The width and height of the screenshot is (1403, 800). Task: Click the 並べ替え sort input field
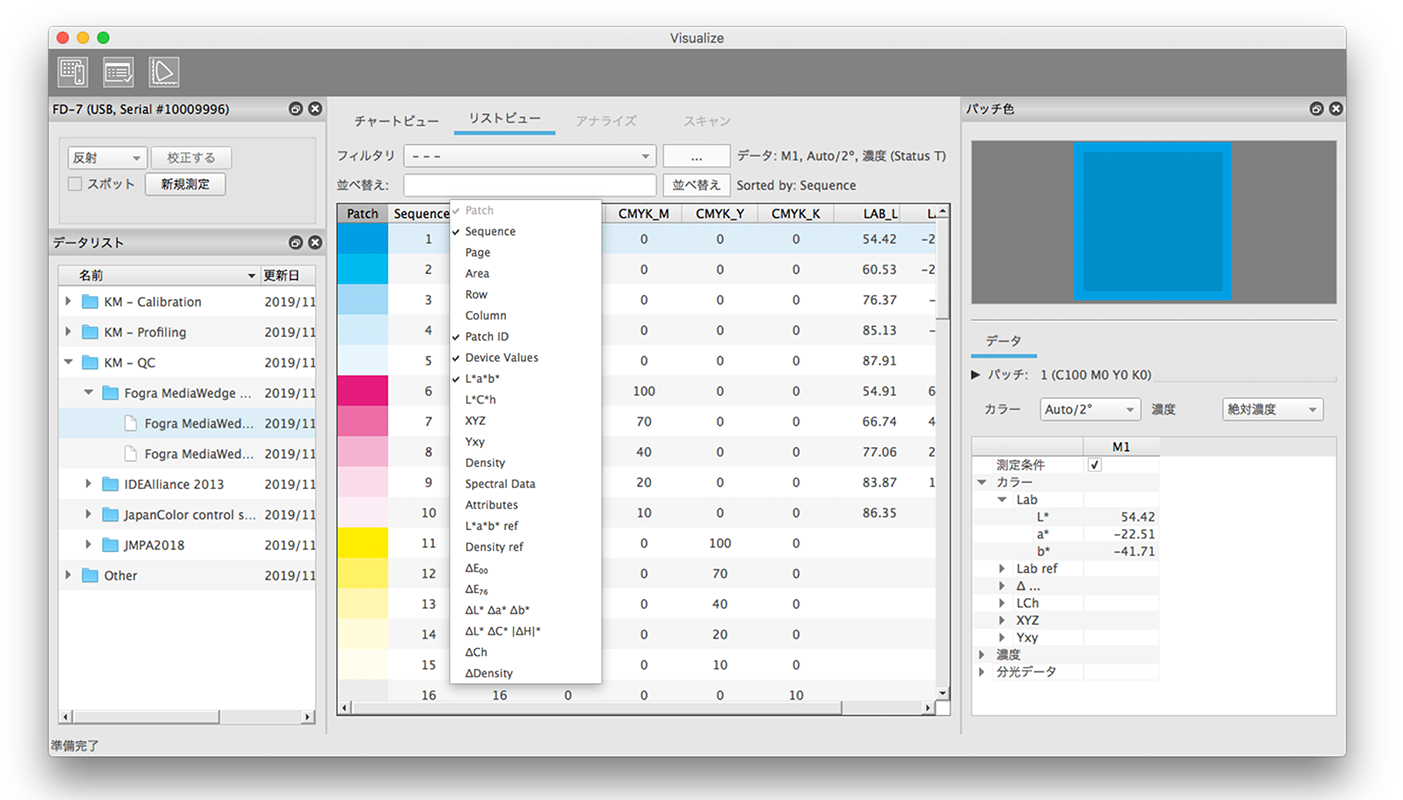point(530,185)
